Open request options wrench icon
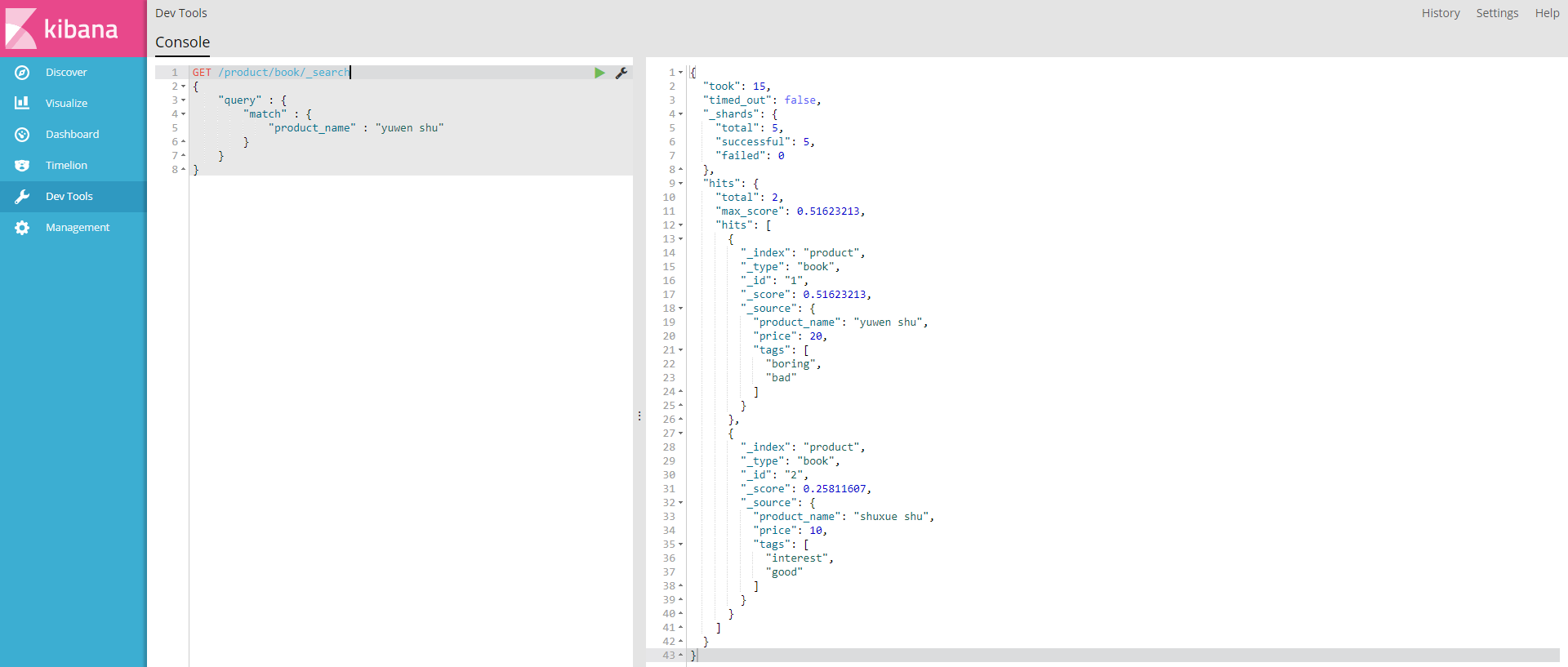The height and width of the screenshot is (667, 1568). [x=621, y=73]
